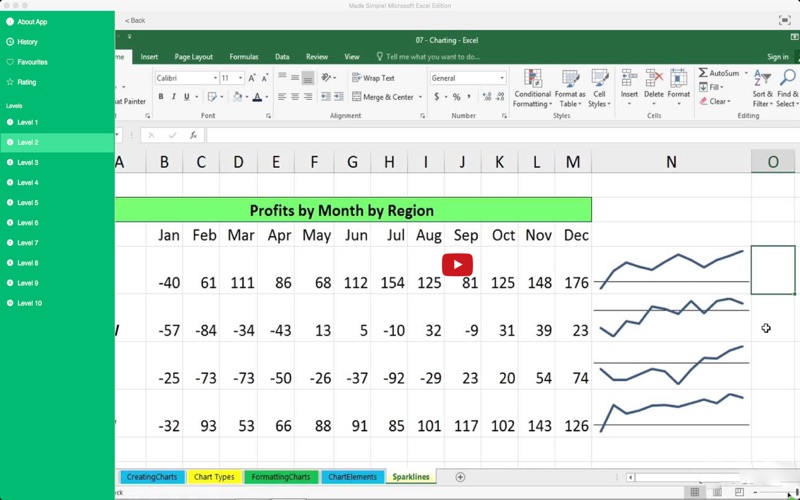This screenshot has width=800, height=500.
Task: Click Sign in on the ribbon
Action: pos(778,57)
